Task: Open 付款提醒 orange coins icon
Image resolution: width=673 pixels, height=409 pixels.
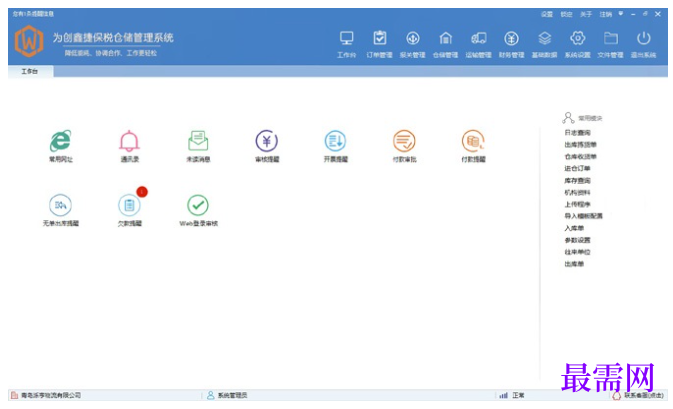Action: [x=473, y=141]
